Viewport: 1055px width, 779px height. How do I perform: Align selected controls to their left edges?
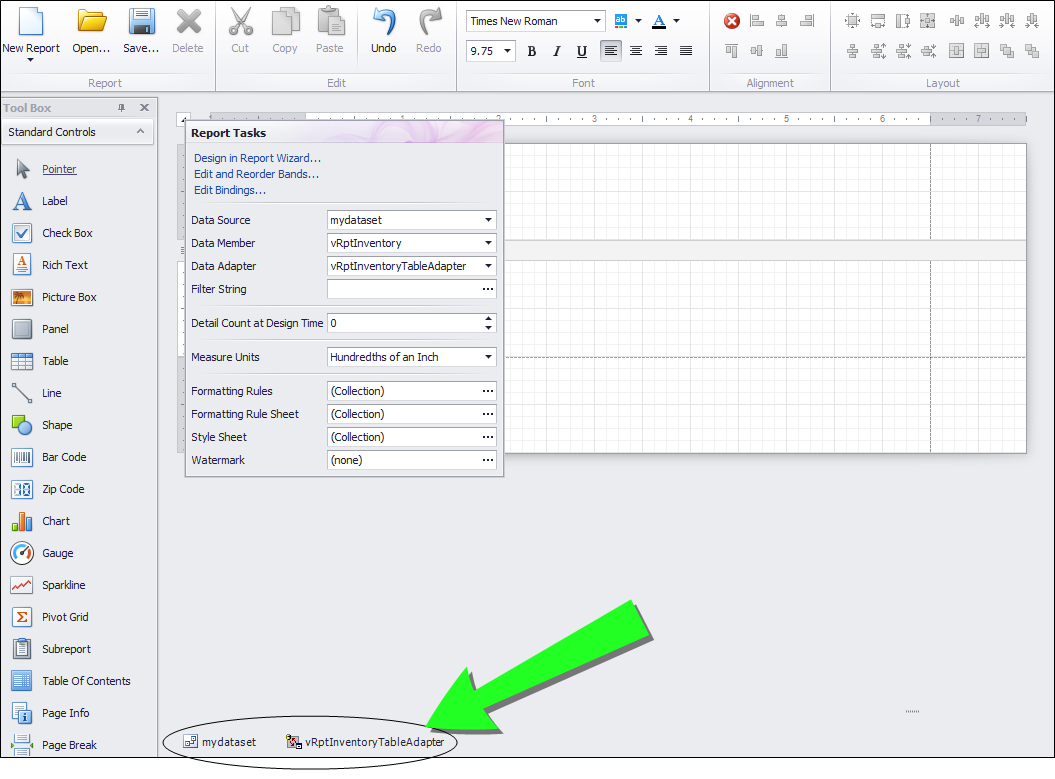[x=757, y=22]
